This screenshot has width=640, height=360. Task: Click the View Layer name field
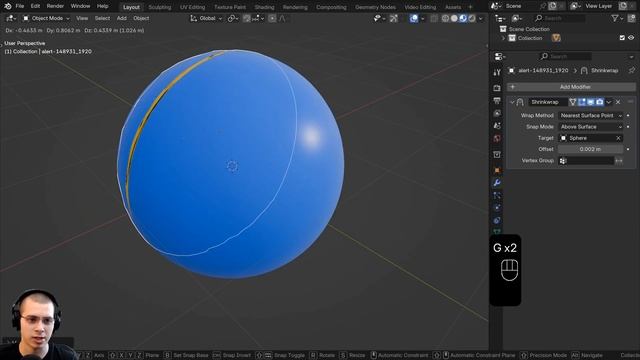(x=600, y=6)
